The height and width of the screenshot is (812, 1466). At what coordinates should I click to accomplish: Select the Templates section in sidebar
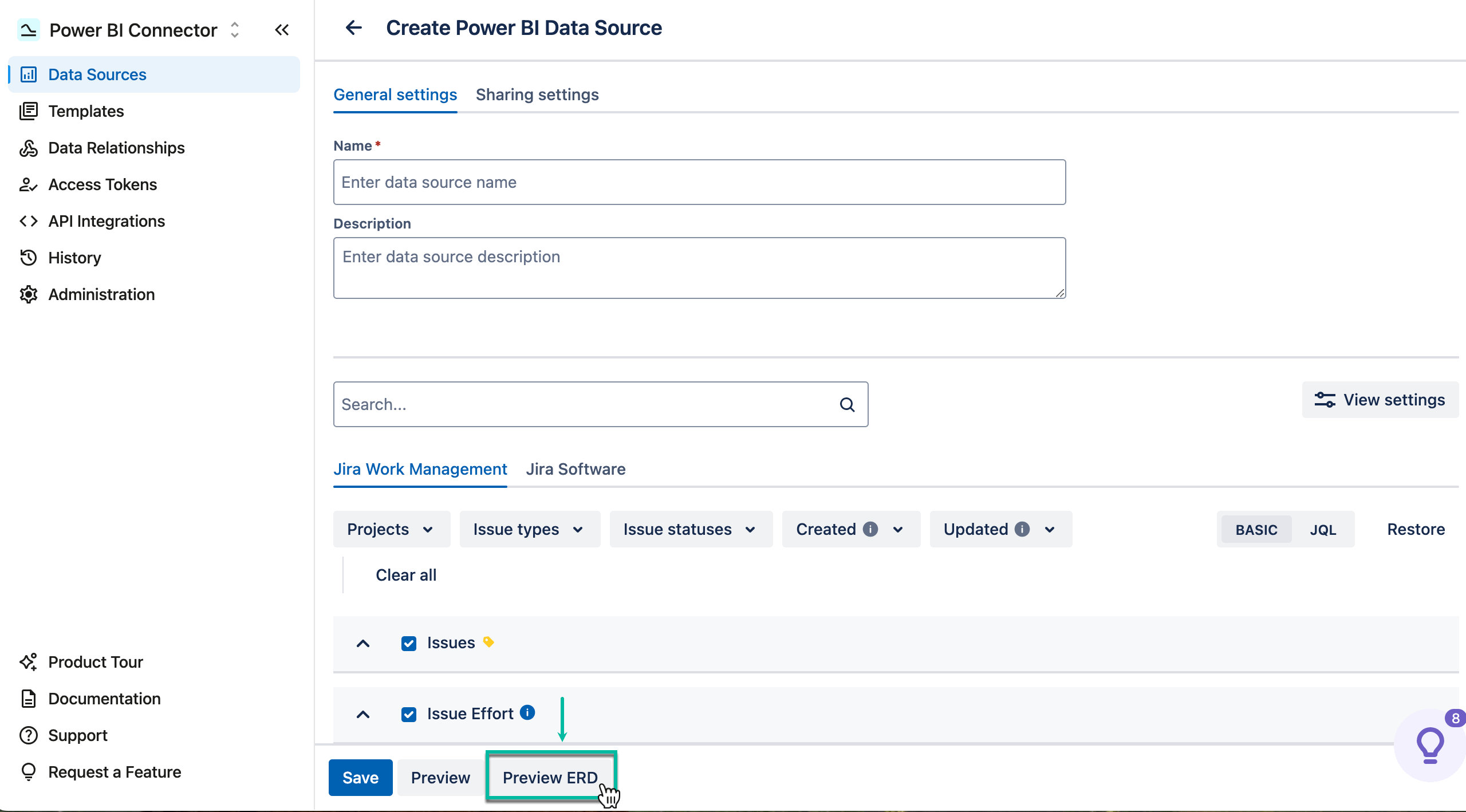(86, 111)
